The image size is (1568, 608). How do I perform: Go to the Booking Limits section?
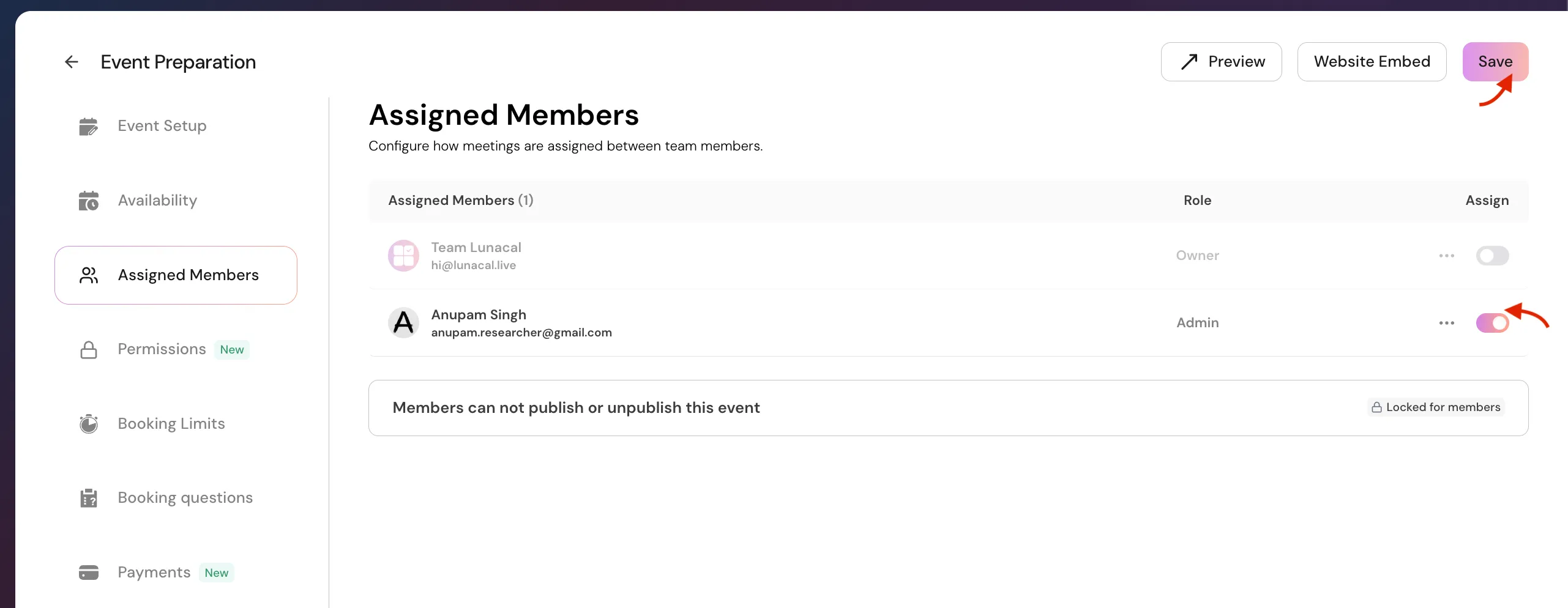coord(171,424)
